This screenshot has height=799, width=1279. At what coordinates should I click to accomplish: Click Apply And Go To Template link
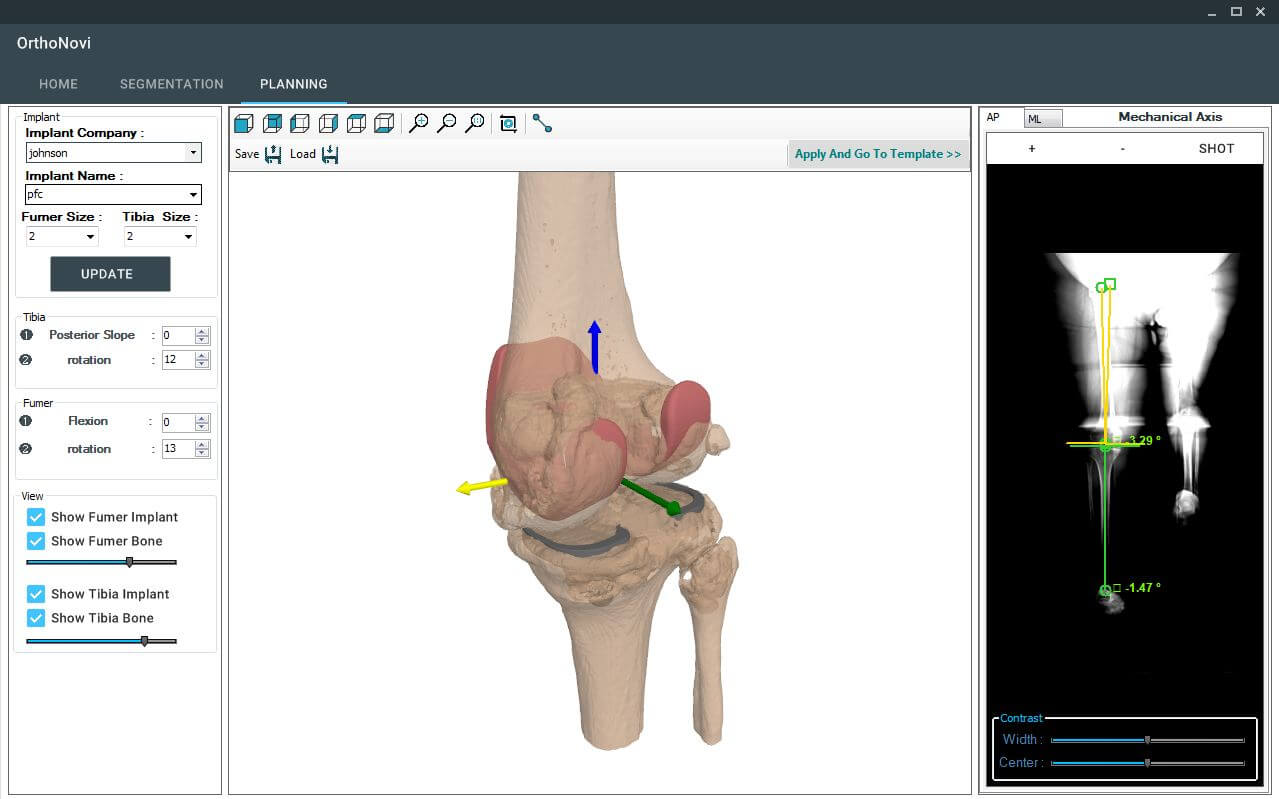point(877,154)
